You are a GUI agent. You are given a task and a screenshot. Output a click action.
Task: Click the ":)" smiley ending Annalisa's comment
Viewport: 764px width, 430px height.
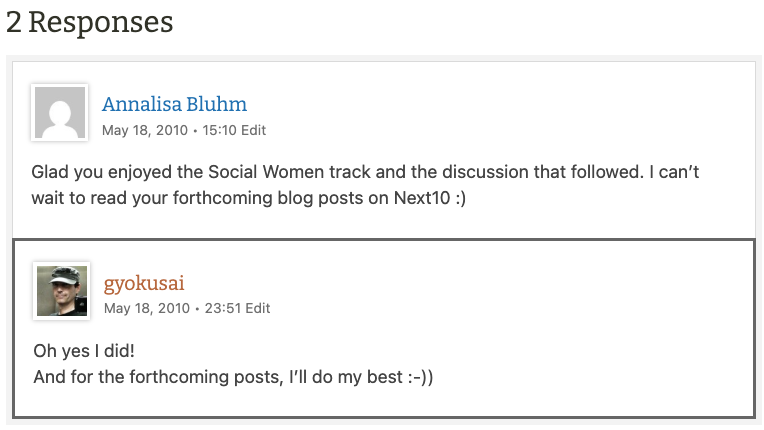pyautogui.click(x=459, y=198)
